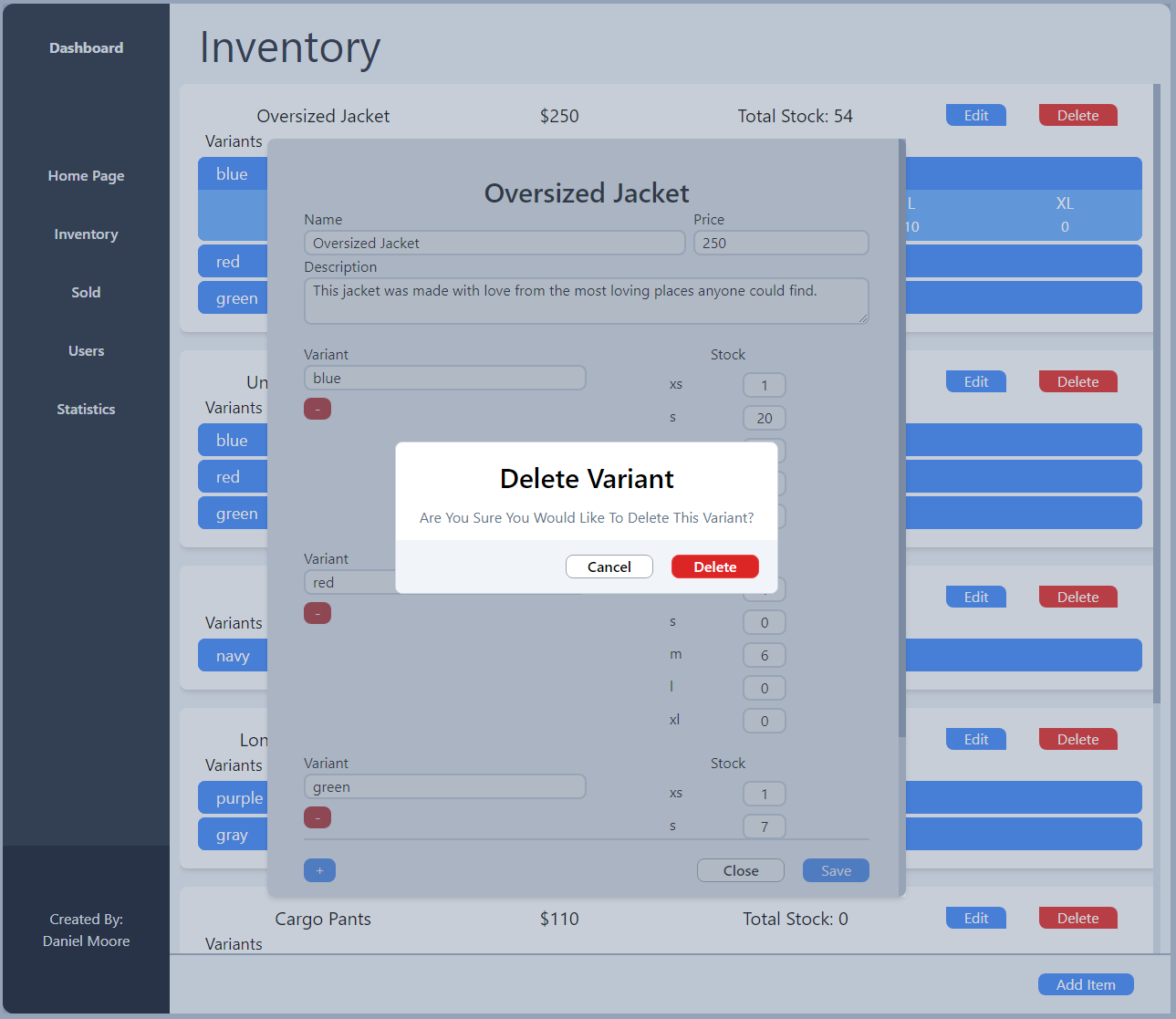Open the Users page in the sidebar
Viewport: 1176px width, 1019px height.
86,350
